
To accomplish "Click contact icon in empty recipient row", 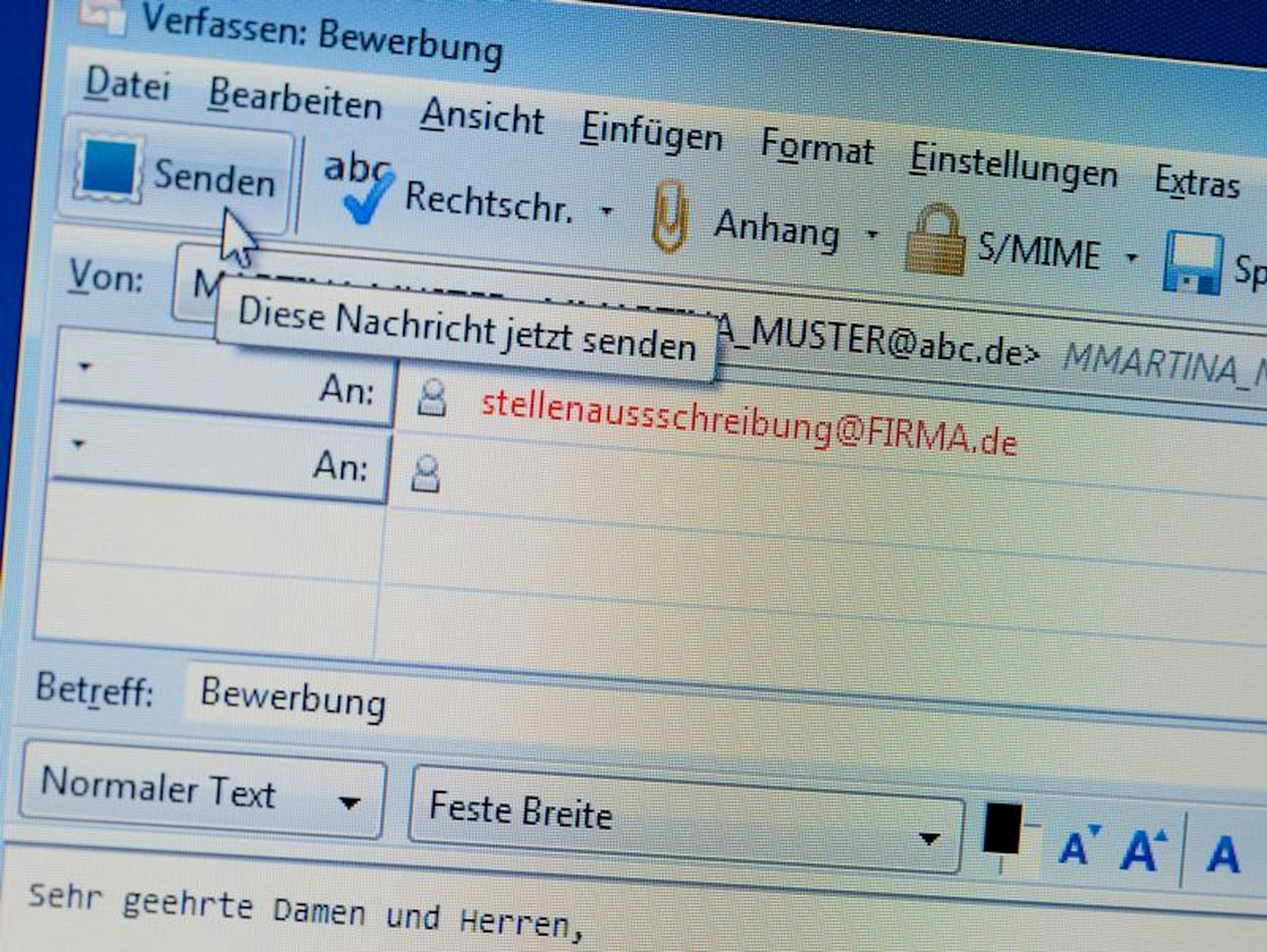I will tap(425, 473).
